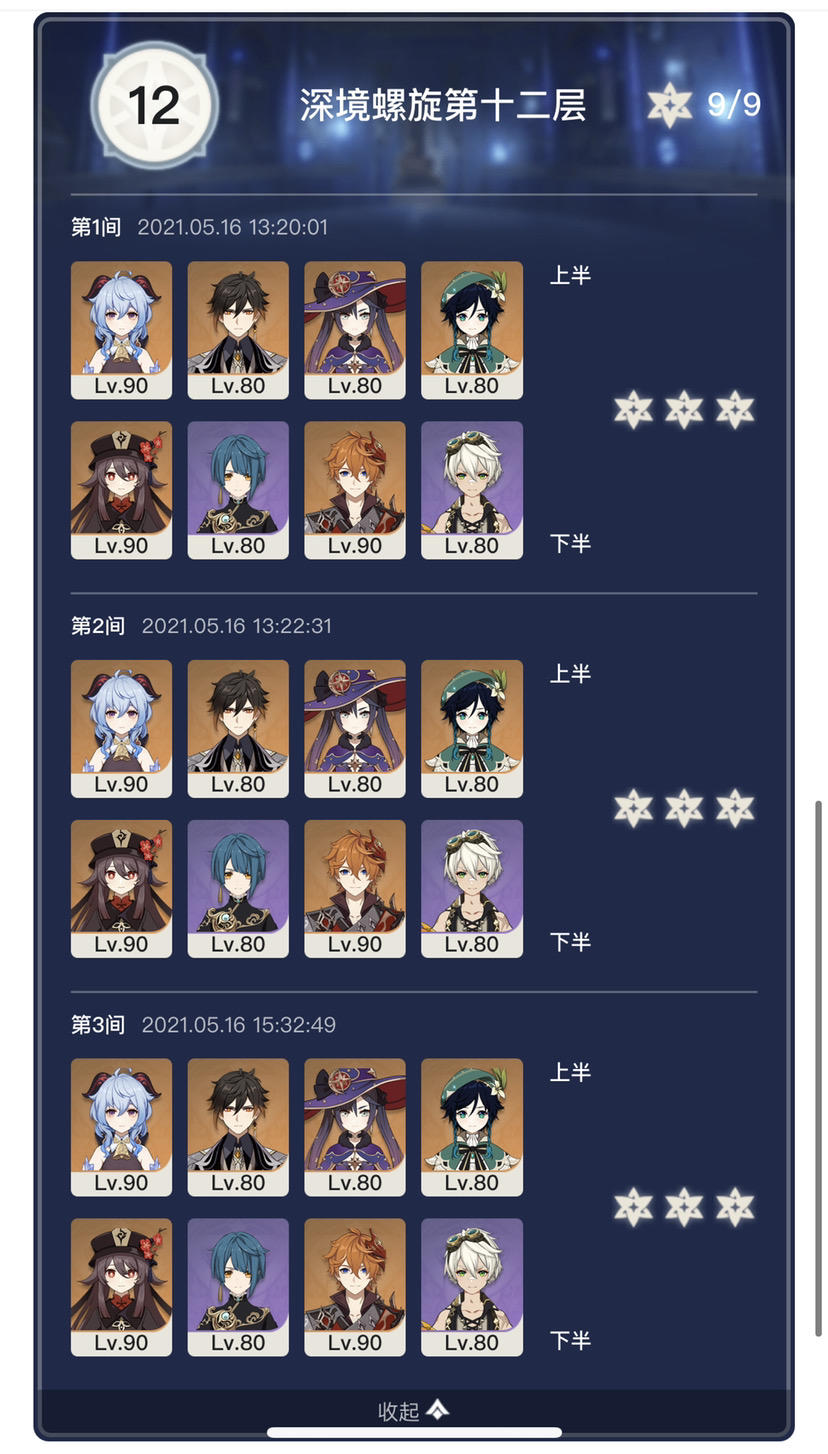Click the 深境螺旋第十二层 title
The height and width of the screenshot is (1454, 828).
(443, 105)
